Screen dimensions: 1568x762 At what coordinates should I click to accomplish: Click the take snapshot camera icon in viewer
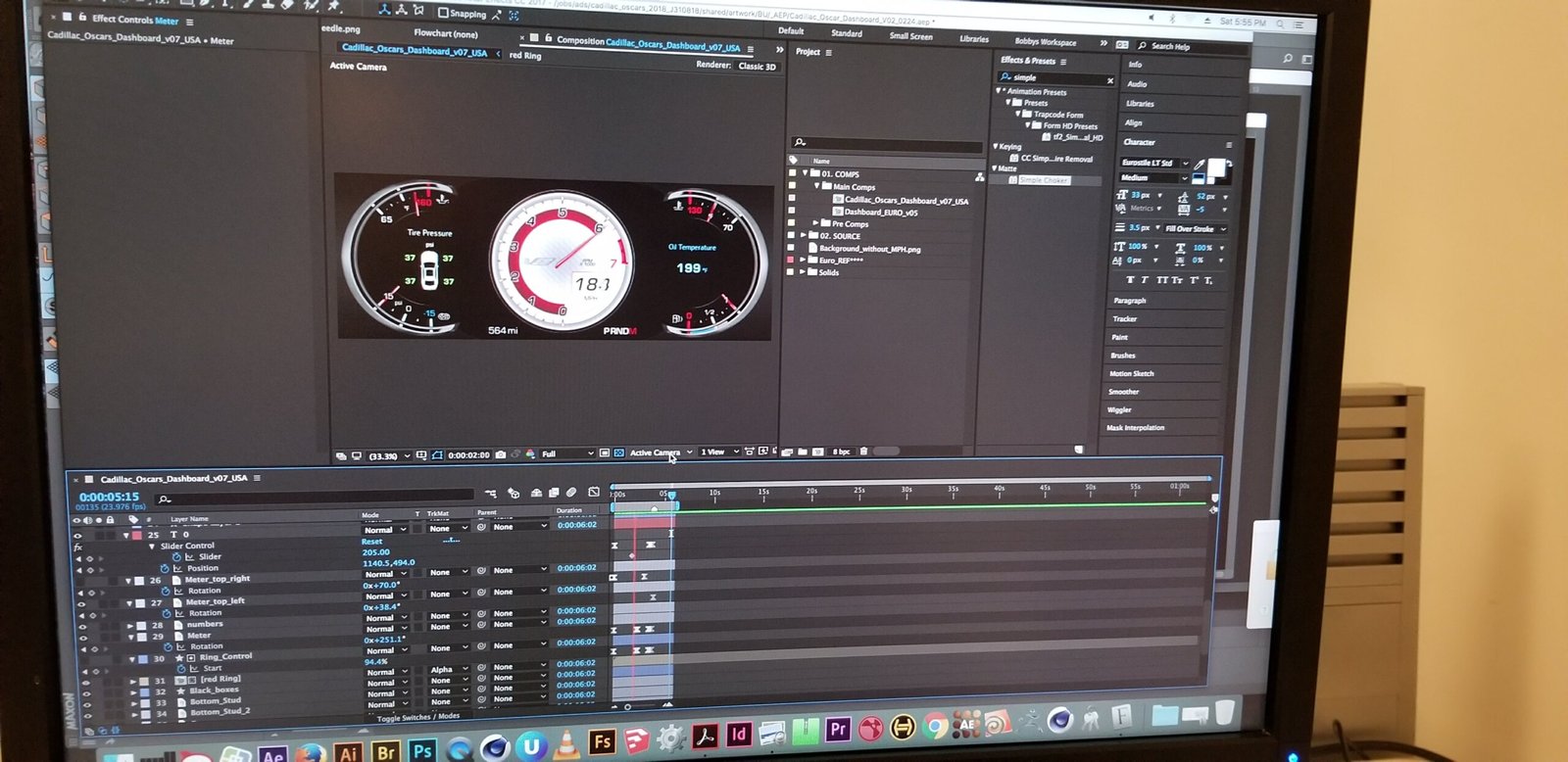(501, 454)
